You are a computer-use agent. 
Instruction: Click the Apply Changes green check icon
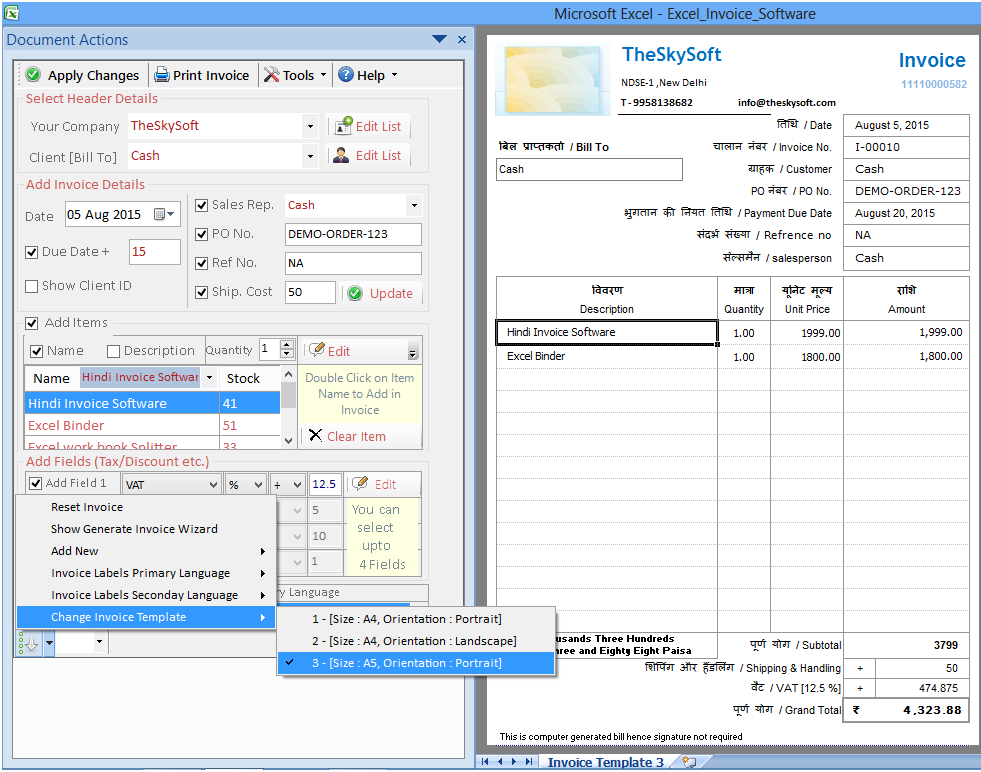coord(33,75)
